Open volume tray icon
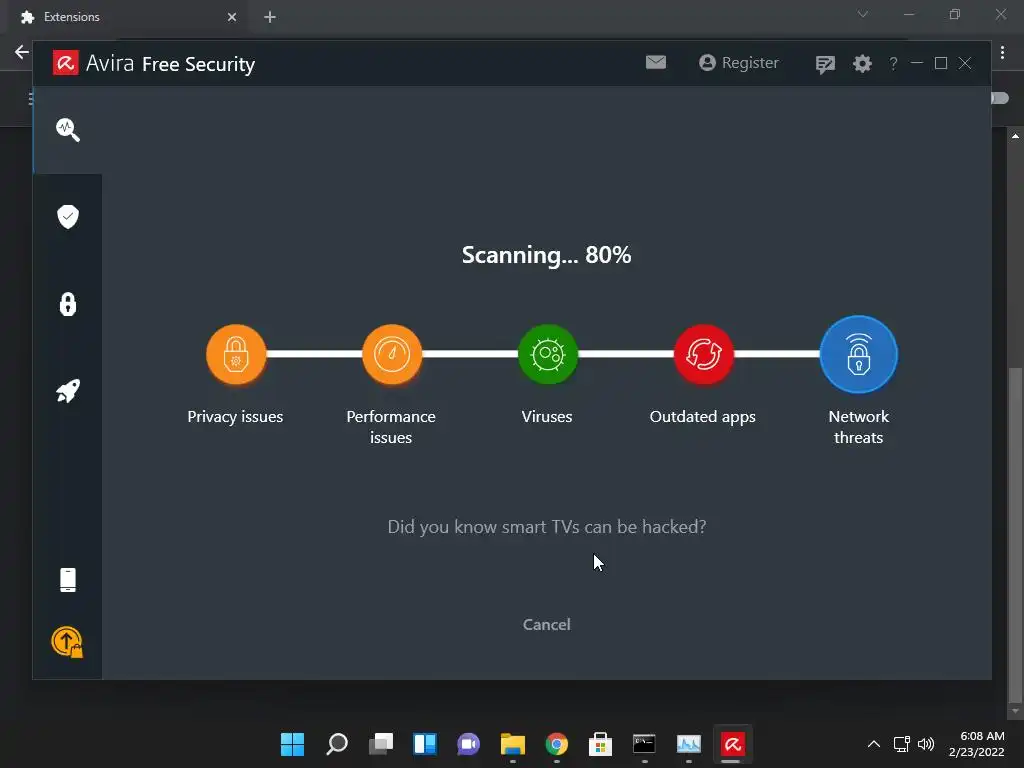 coord(926,744)
